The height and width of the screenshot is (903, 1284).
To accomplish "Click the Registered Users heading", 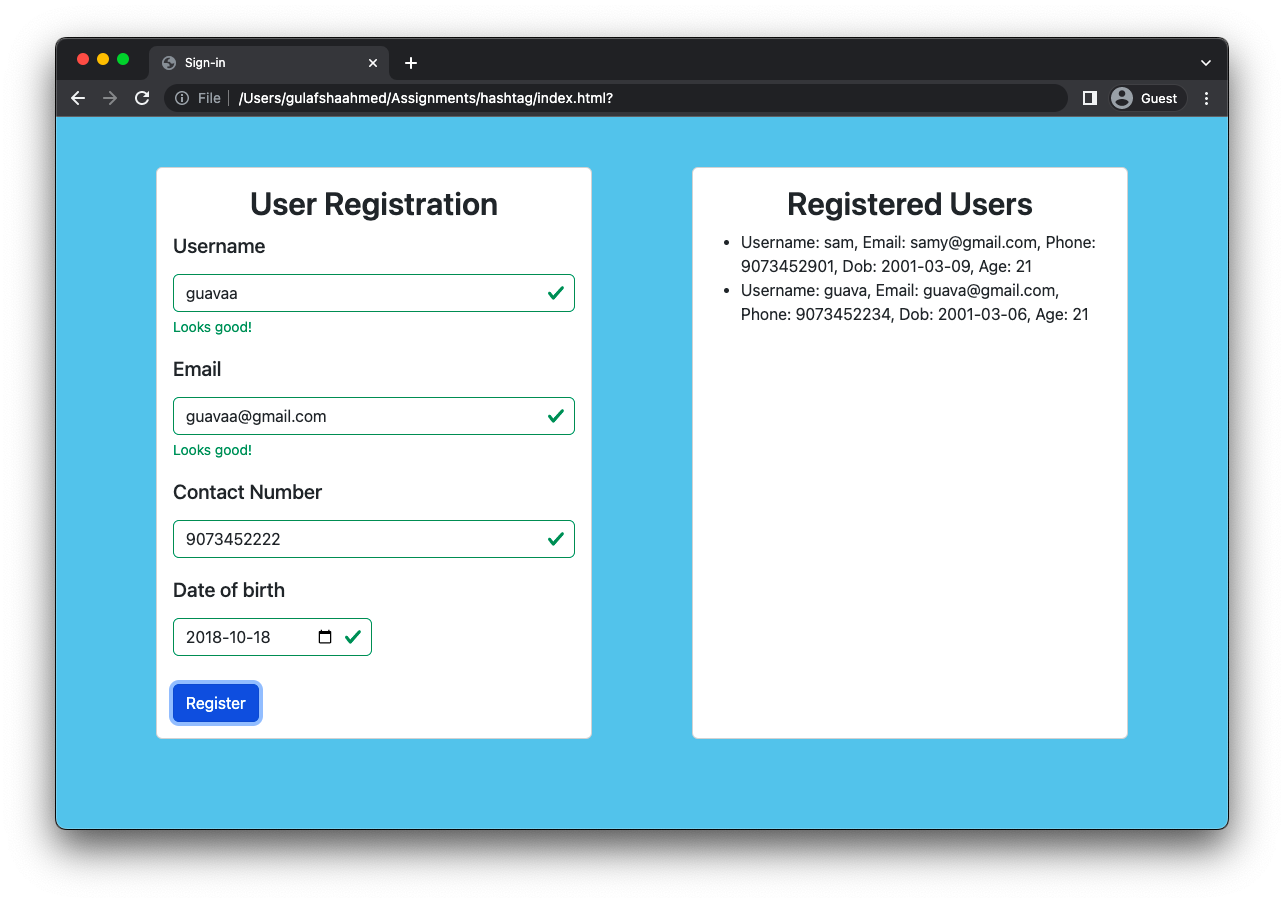I will (910, 204).
